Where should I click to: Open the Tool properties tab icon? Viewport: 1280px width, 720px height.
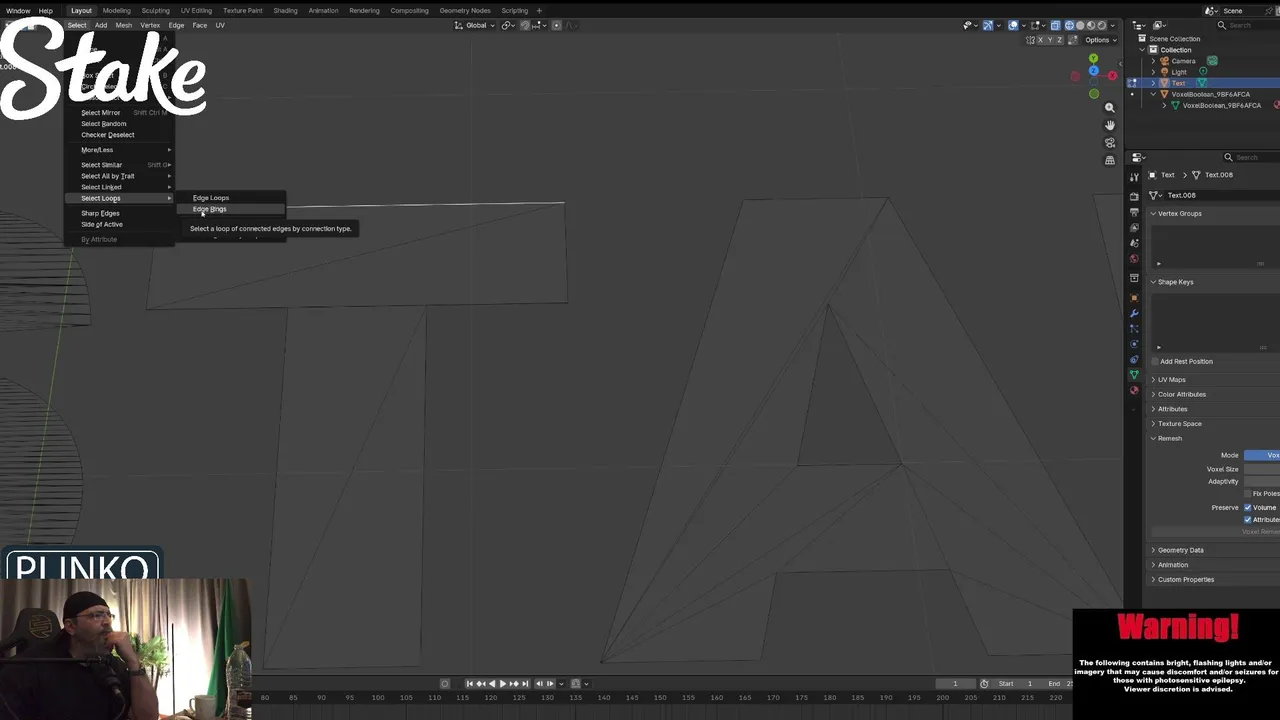pyautogui.click(x=1134, y=177)
